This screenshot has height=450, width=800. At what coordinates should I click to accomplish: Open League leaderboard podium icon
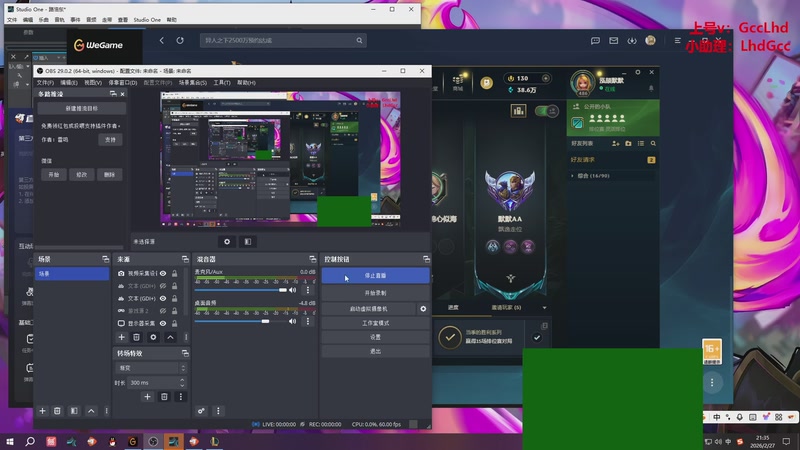click(x=518, y=111)
